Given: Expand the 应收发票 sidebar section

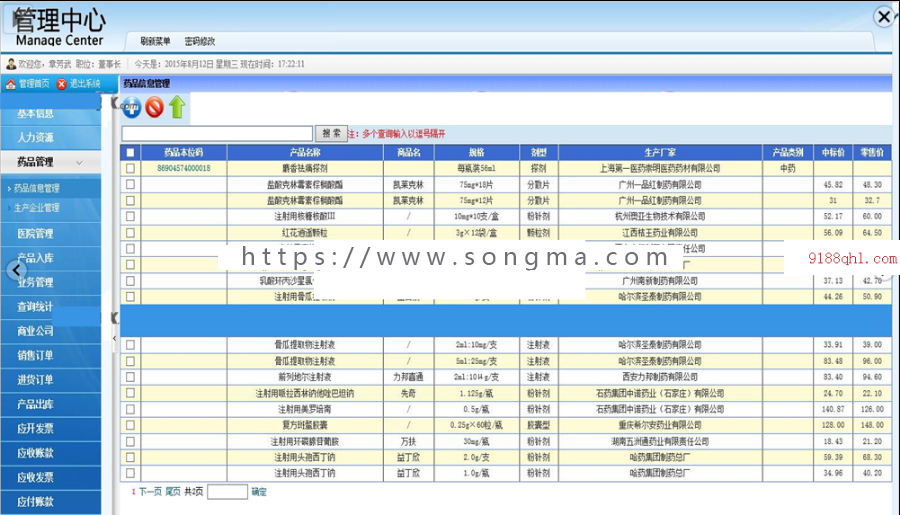Looking at the screenshot, I should point(51,477).
